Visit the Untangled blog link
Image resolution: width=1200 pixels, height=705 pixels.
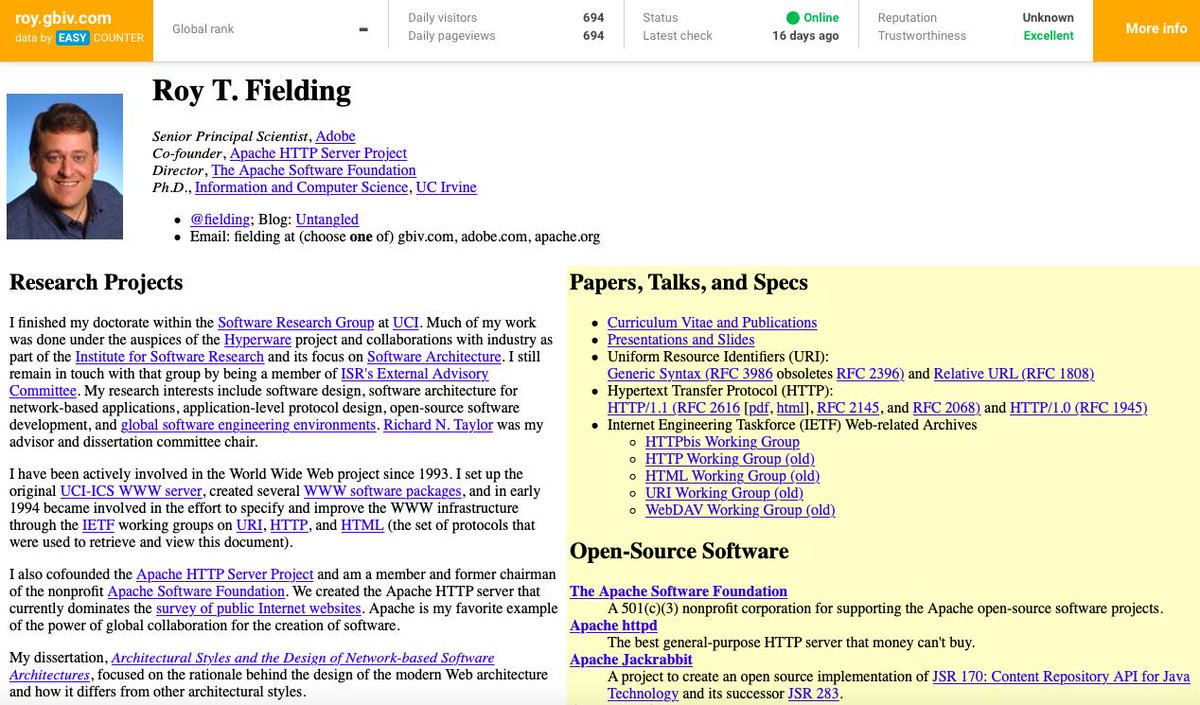coord(327,219)
